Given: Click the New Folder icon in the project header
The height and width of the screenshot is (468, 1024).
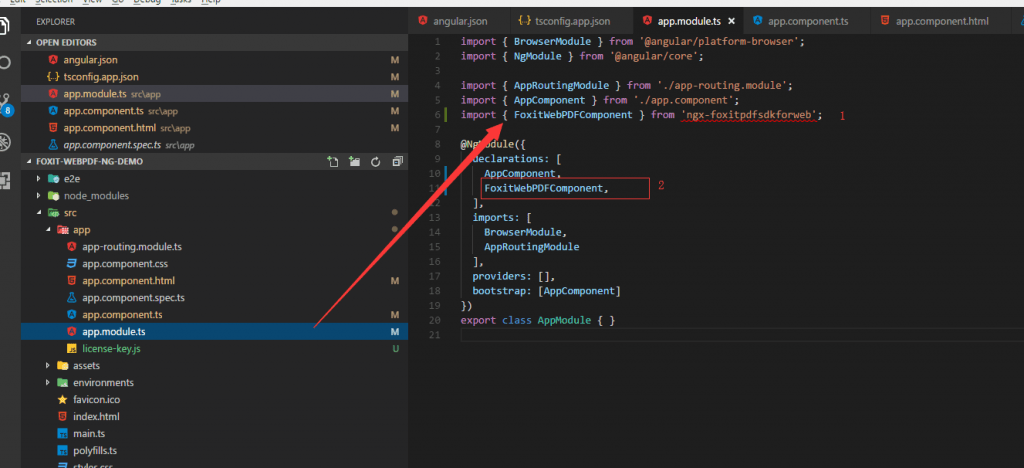Looking at the screenshot, I should tap(354, 162).
